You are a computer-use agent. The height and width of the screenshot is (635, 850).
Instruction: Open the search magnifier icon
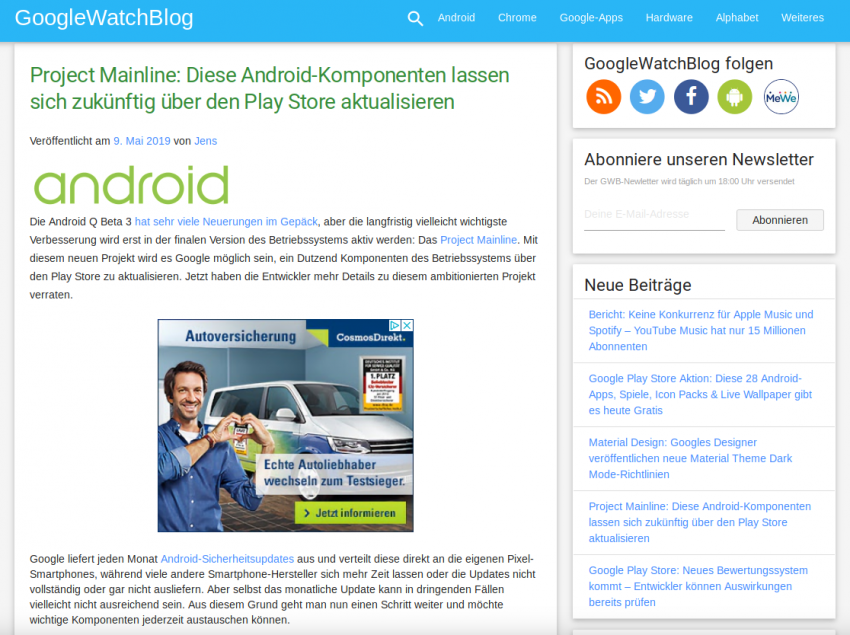click(415, 18)
